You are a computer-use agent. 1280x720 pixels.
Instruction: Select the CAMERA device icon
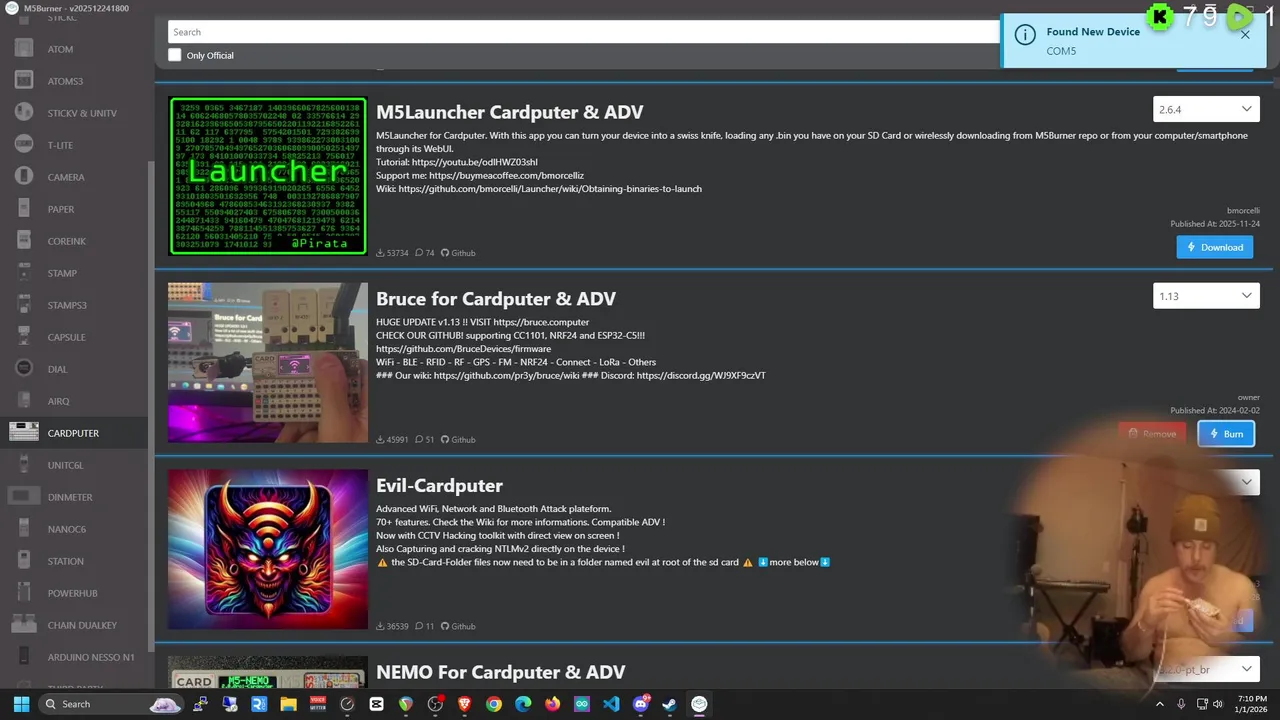[x=24, y=177]
